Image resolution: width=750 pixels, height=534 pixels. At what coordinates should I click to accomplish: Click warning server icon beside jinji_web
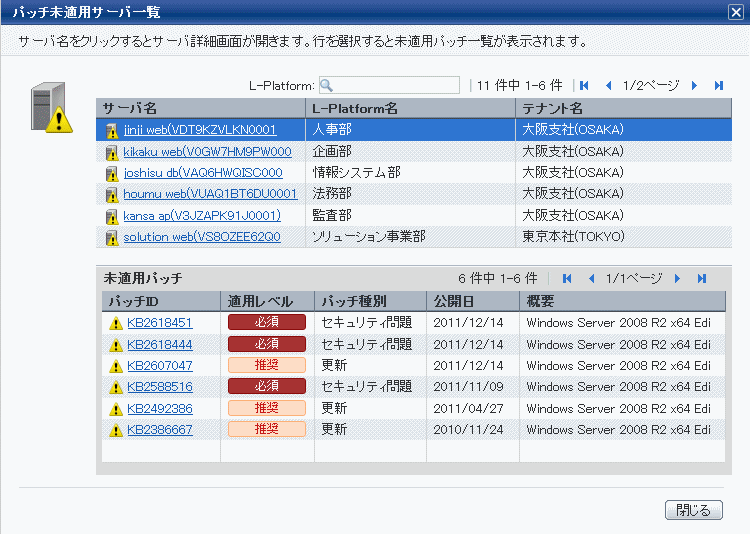pos(112,131)
